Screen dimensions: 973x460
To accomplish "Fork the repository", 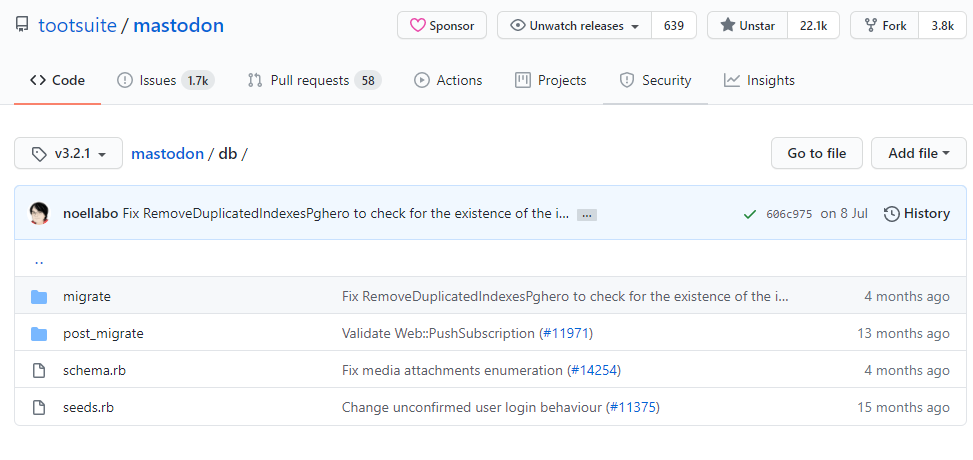I will (x=884, y=25).
